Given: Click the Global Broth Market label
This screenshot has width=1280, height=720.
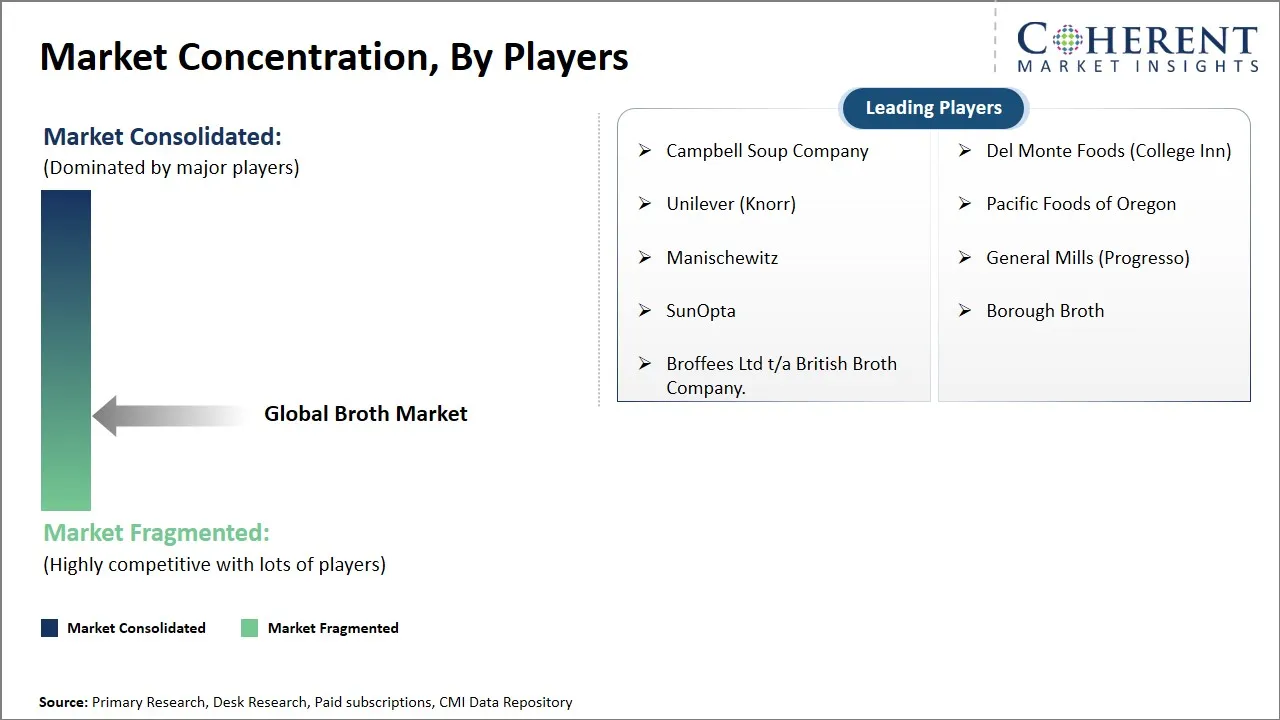Looking at the screenshot, I should (365, 414).
